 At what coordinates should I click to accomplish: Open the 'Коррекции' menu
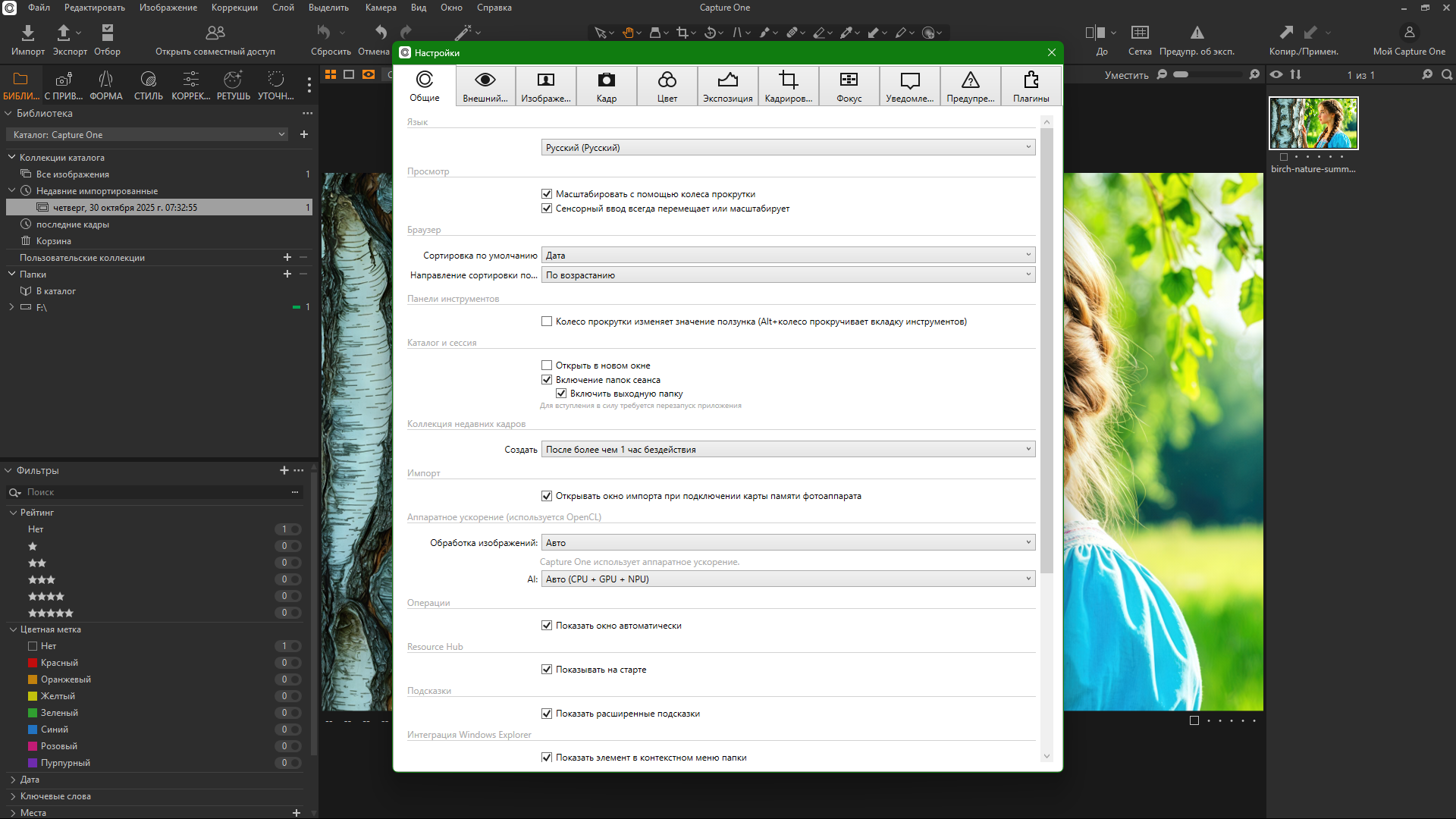234,8
